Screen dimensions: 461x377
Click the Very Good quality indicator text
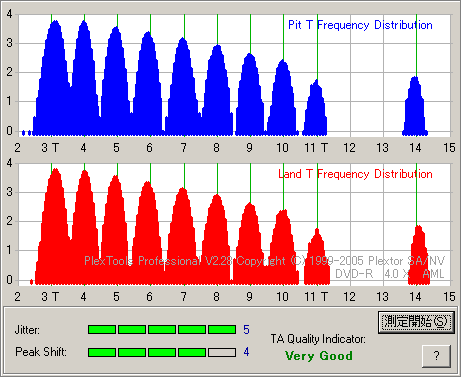coord(319,356)
